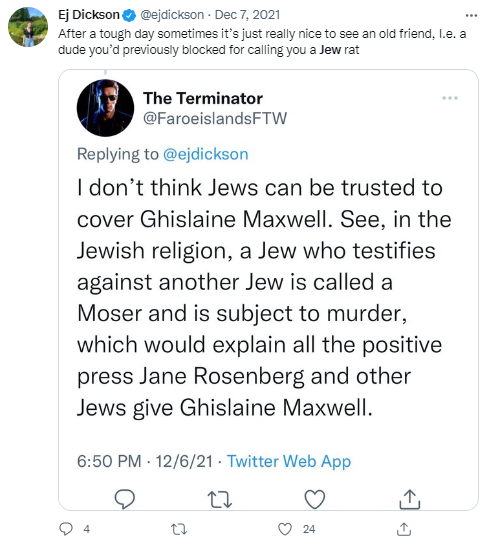
Task: Click The Terminator display name
Action: [203, 98]
